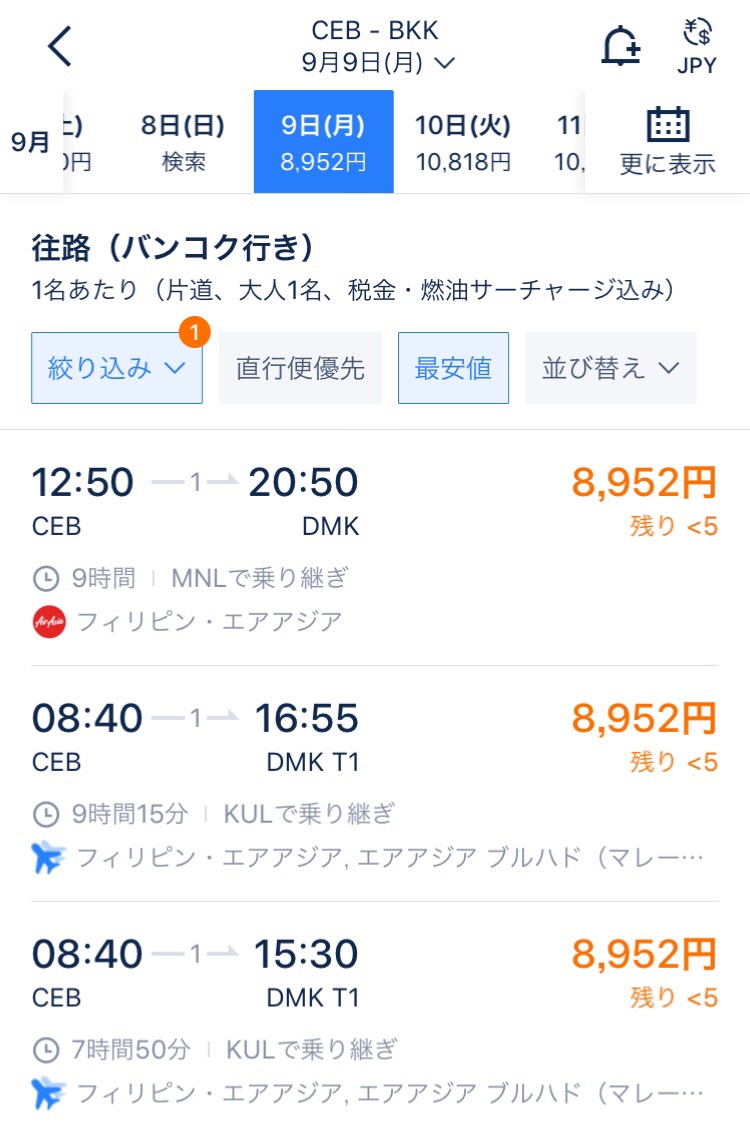Open the 並び替え sort dropdown

point(610,368)
